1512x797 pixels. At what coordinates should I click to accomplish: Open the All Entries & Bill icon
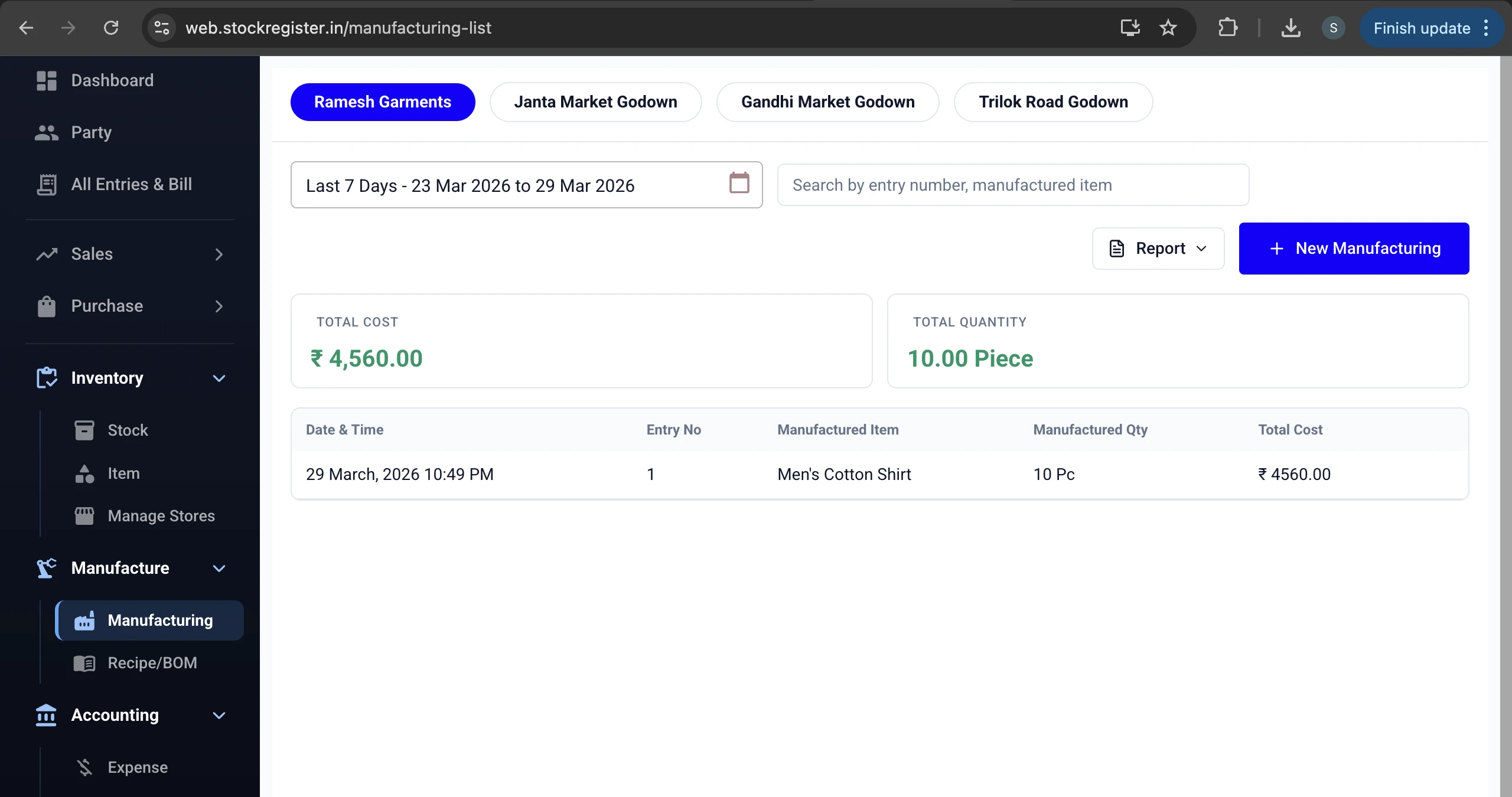point(46,184)
